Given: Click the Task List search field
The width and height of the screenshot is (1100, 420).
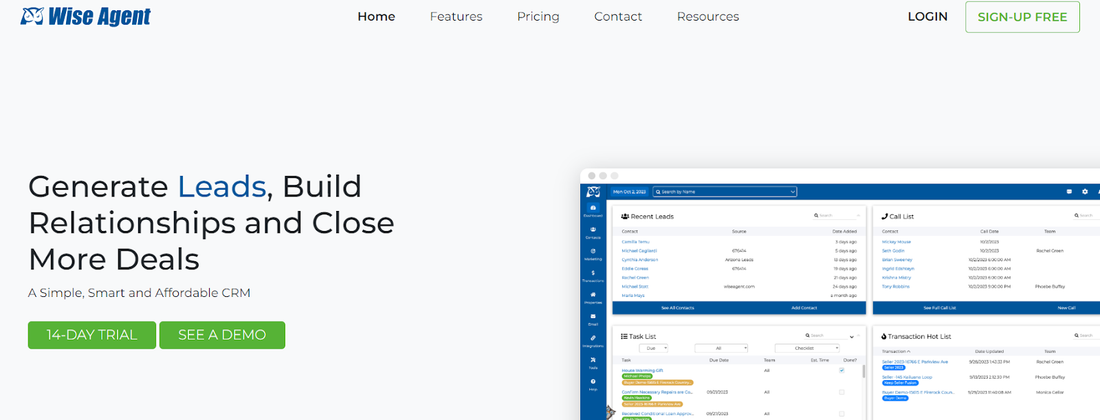Looking at the screenshot, I should click(x=824, y=336).
